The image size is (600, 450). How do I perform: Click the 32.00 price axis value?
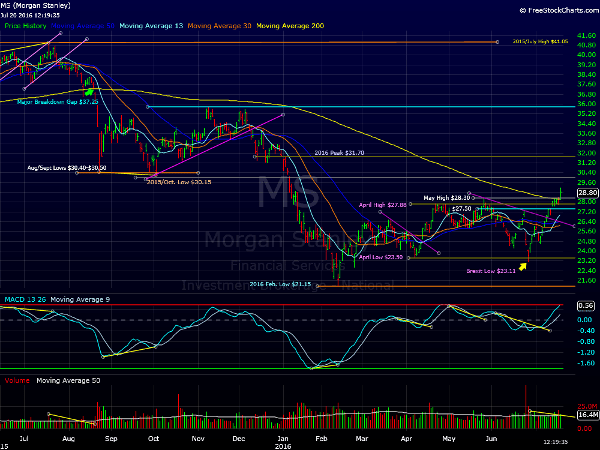click(587, 153)
